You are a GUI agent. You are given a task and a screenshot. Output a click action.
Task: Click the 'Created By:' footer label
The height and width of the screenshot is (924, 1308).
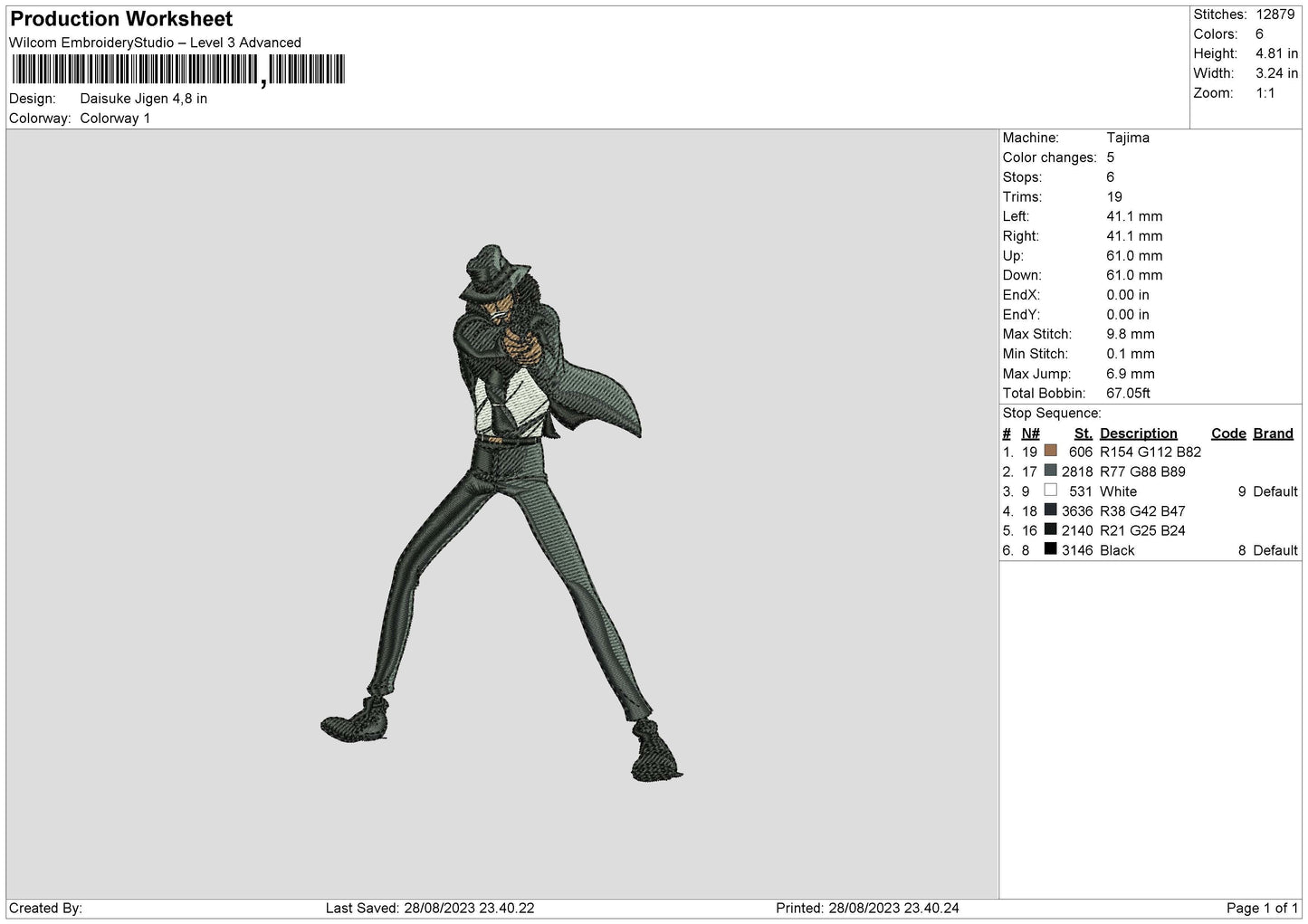45,909
